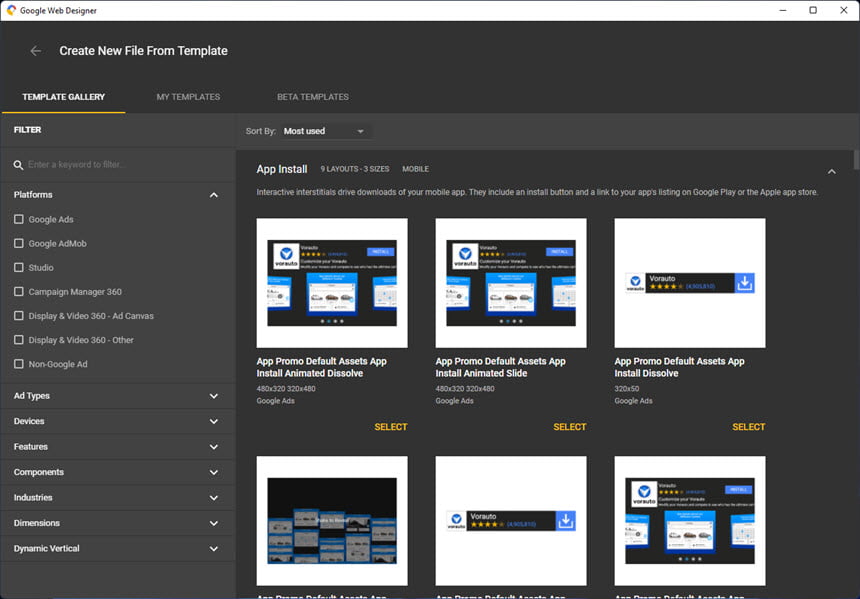Click the Google Web Designer logo icon

click(x=11, y=10)
